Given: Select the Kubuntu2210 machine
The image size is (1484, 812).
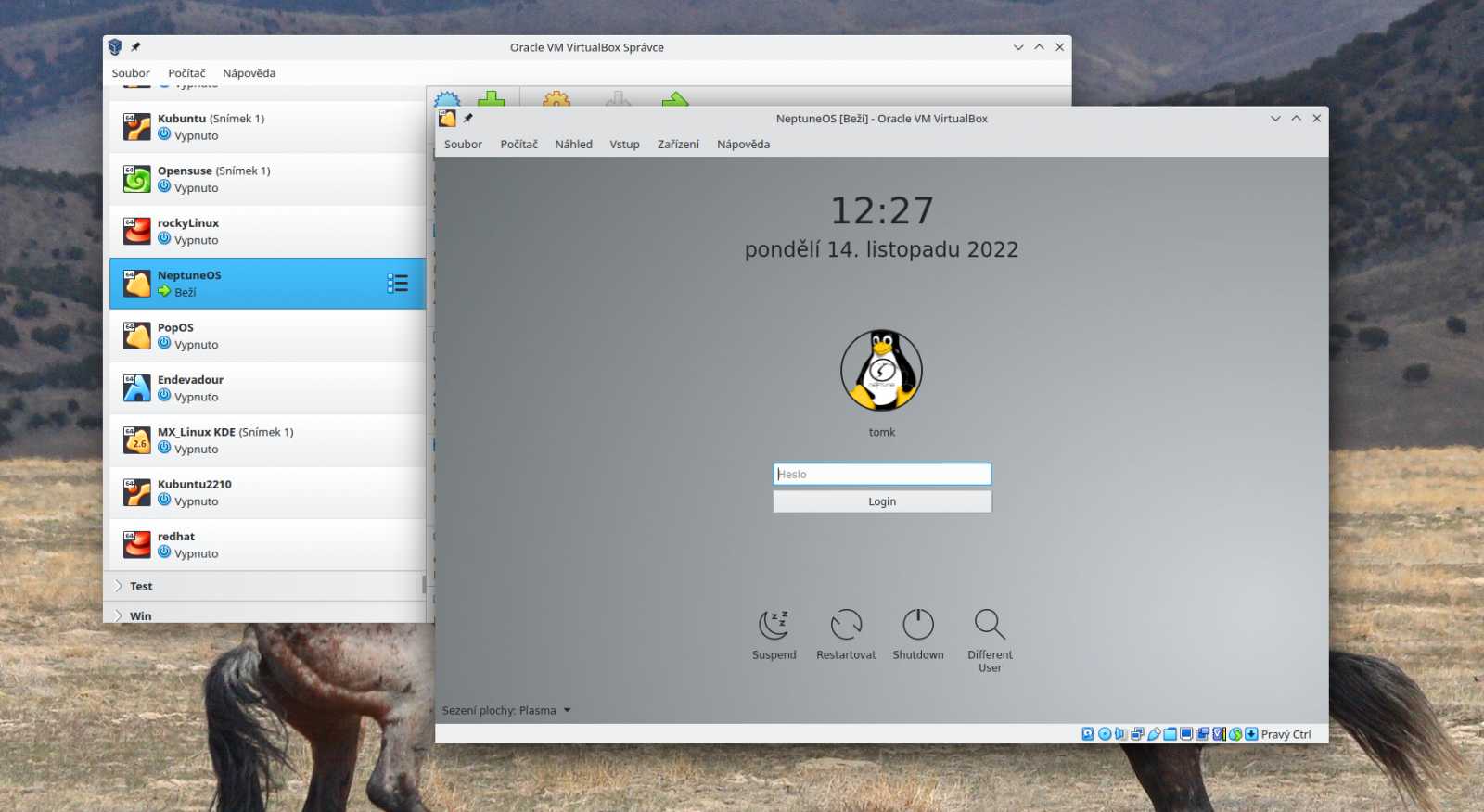Looking at the screenshot, I should [x=267, y=492].
